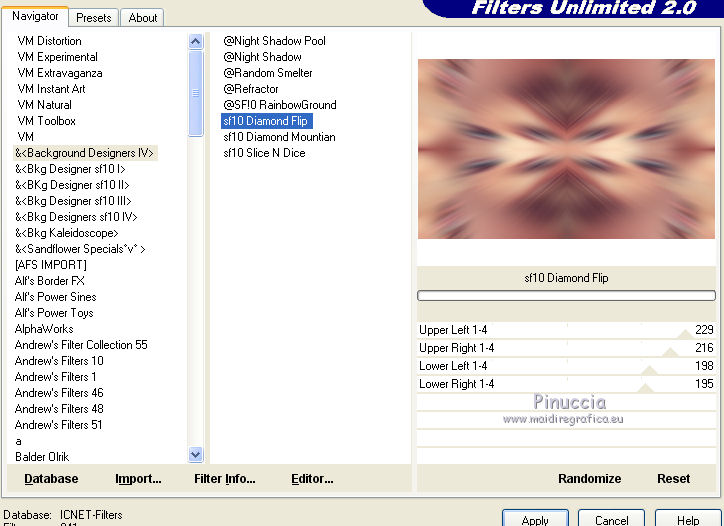Click the category list scroll up arrow
Screen dimensions: 724x526
click(196, 42)
